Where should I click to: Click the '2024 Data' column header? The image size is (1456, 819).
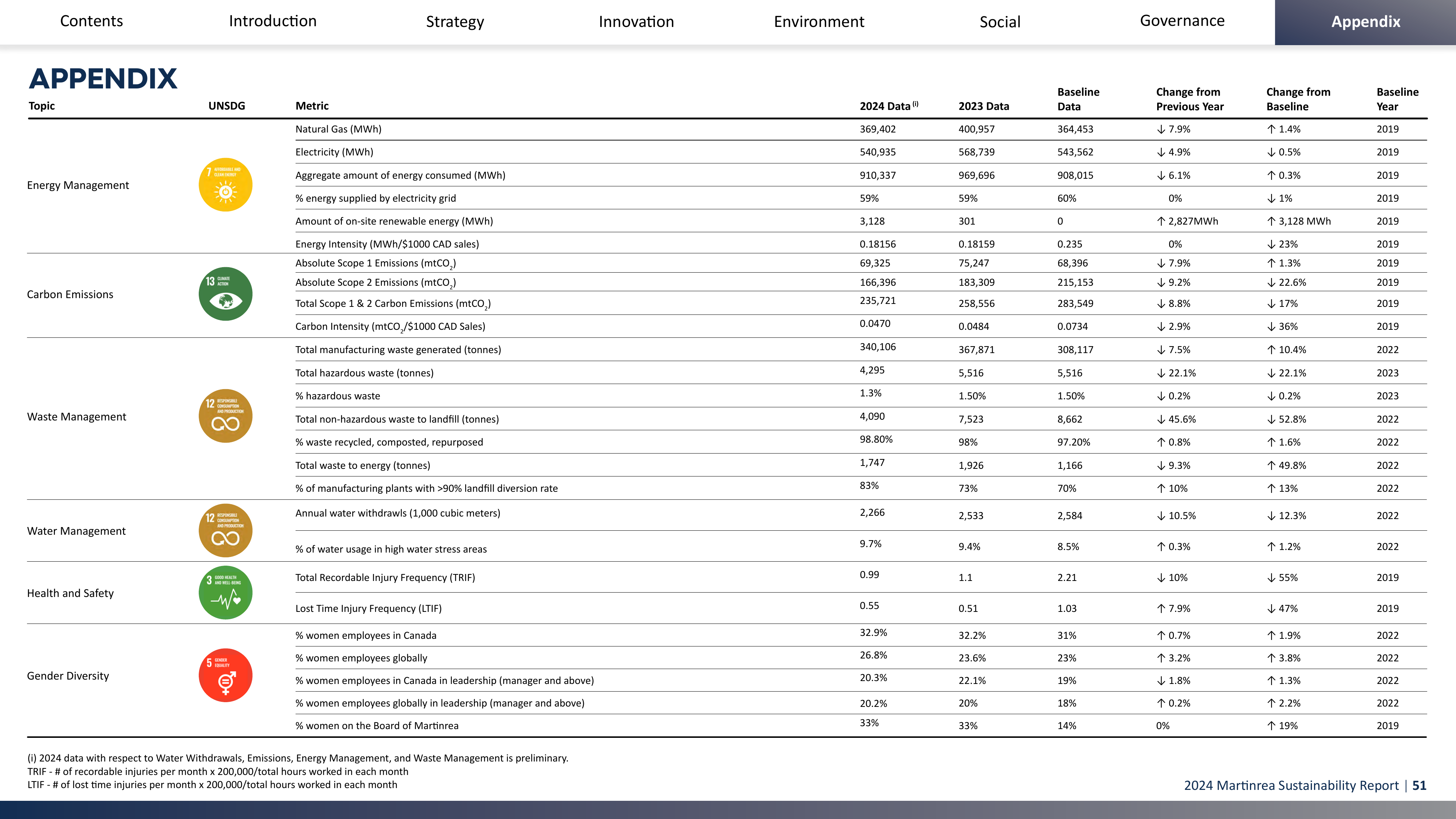coord(889,106)
